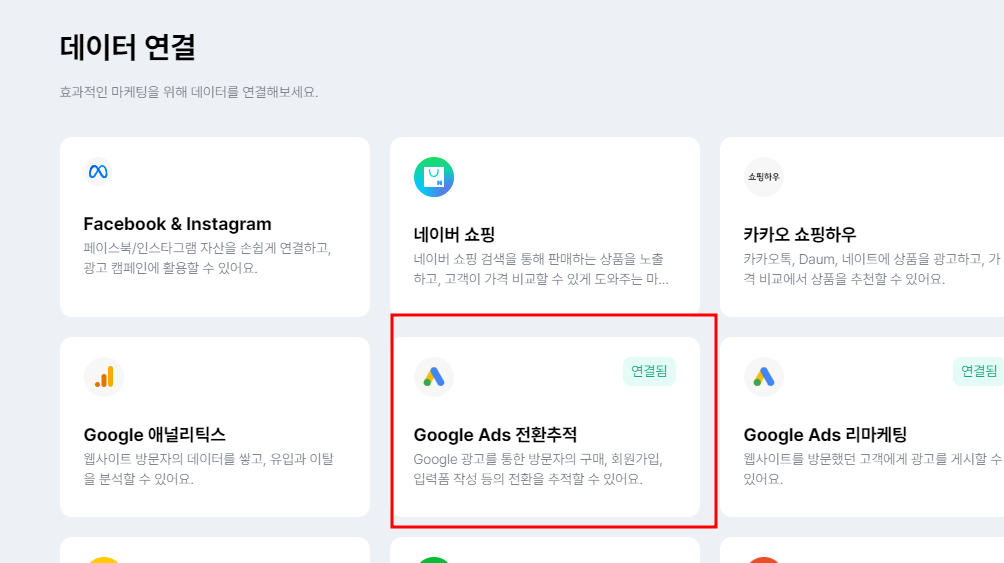Image resolution: width=1004 pixels, height=563 pixels.
Task: Click the 쇼핑하우 round logo icon
Action: [x=763, y=177]
